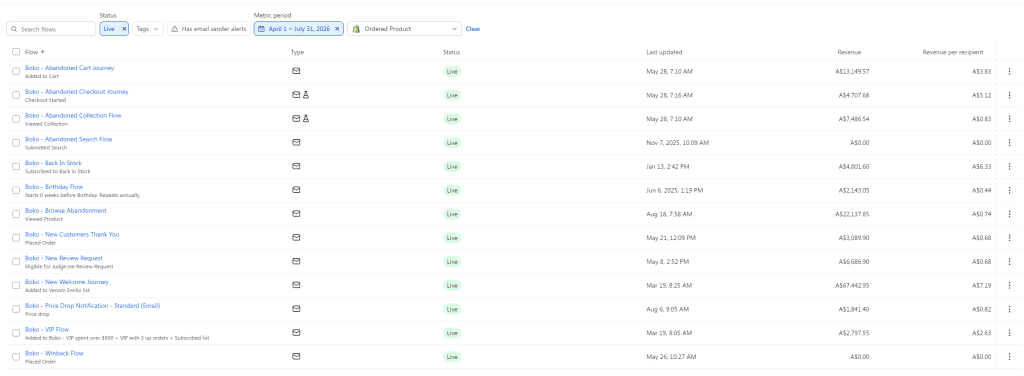Open Boko - New Welcome Journey flow
Screen dimensions: 1024x376
pyautogui.click(x=67, y=282)
